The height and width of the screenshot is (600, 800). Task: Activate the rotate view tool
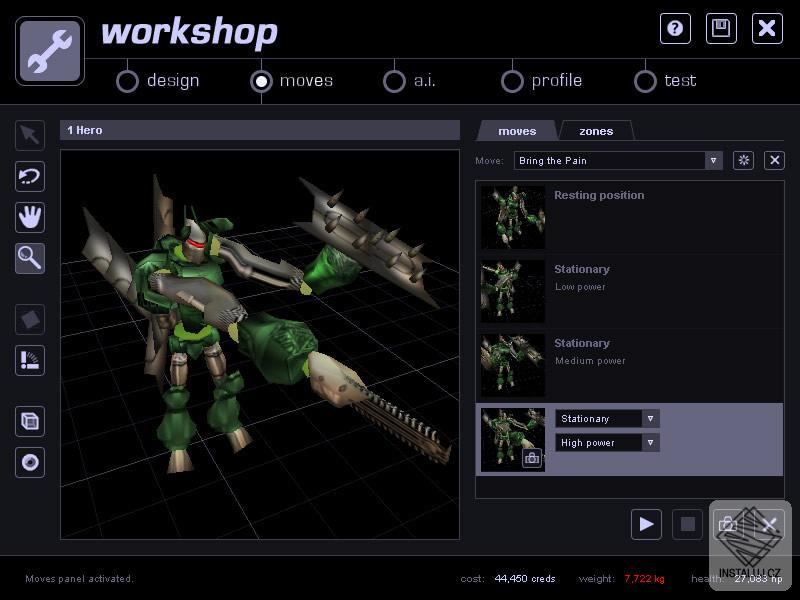(30, 176)
